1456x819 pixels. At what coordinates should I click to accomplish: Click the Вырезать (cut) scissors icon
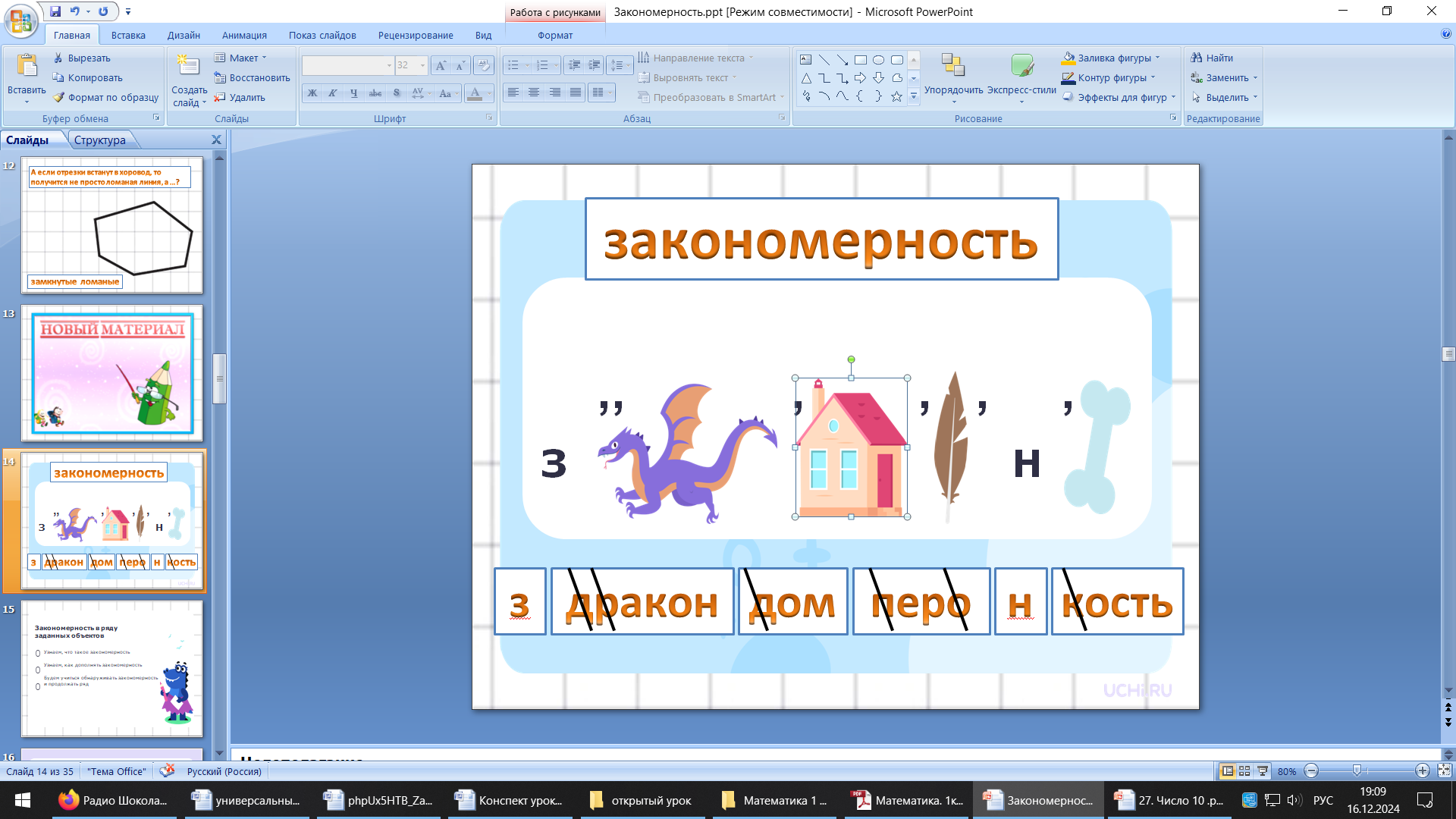(x=58, y=58)
